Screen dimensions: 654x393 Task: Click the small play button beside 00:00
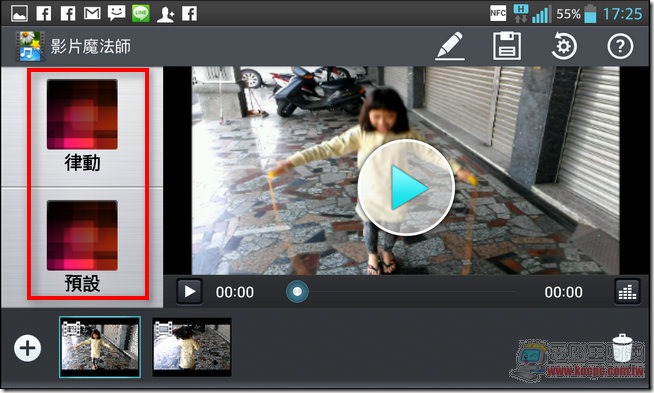click(x=189, y=292)
